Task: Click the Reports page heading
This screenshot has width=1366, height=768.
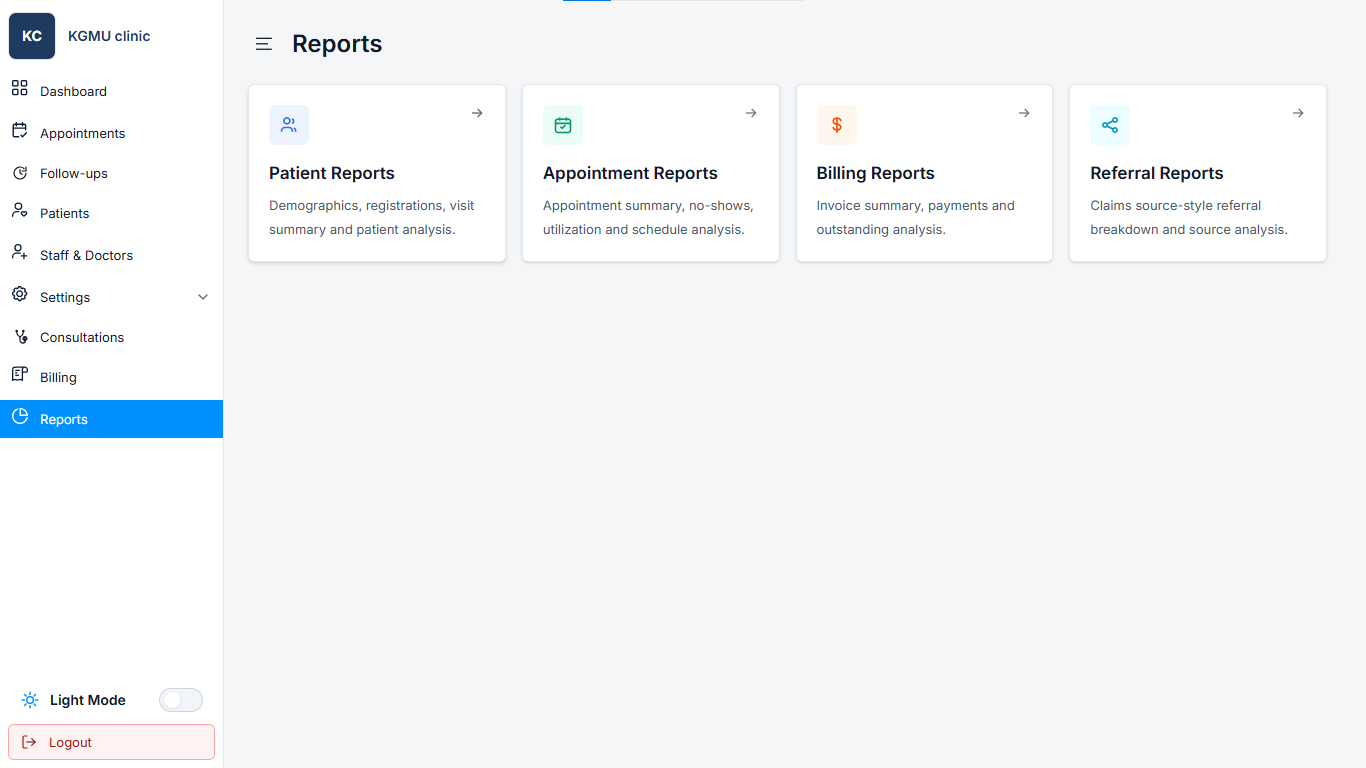Action: [337, 44]
